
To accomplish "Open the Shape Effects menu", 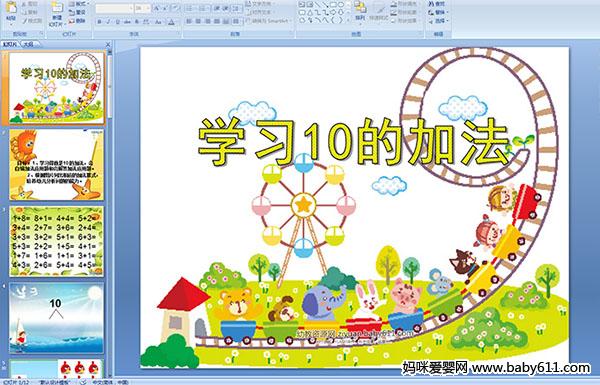I will [x=404, y=21].
